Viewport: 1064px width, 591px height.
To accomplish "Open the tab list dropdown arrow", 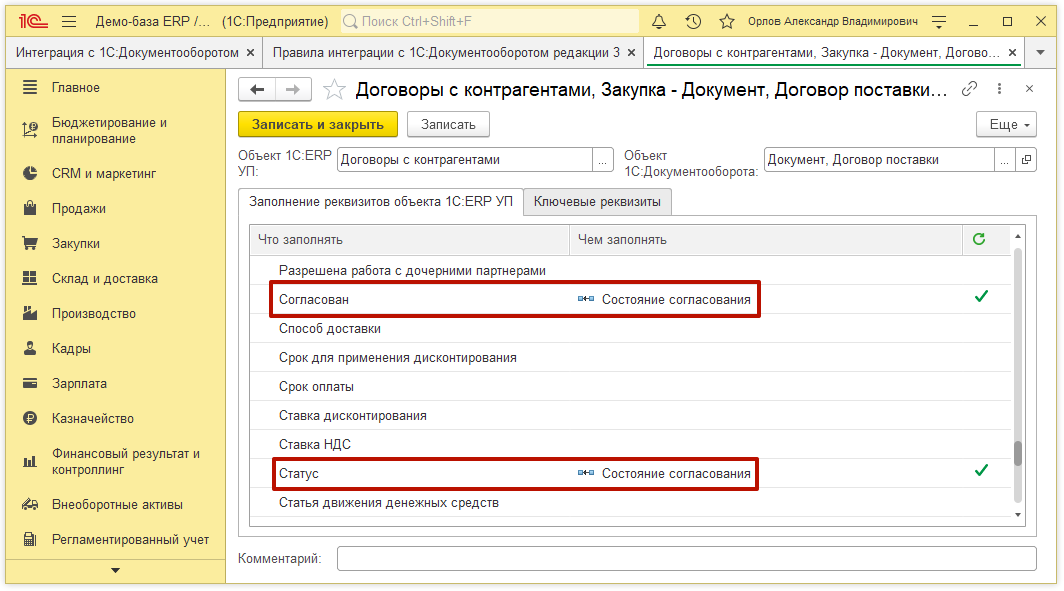I will click(1040, 53).
